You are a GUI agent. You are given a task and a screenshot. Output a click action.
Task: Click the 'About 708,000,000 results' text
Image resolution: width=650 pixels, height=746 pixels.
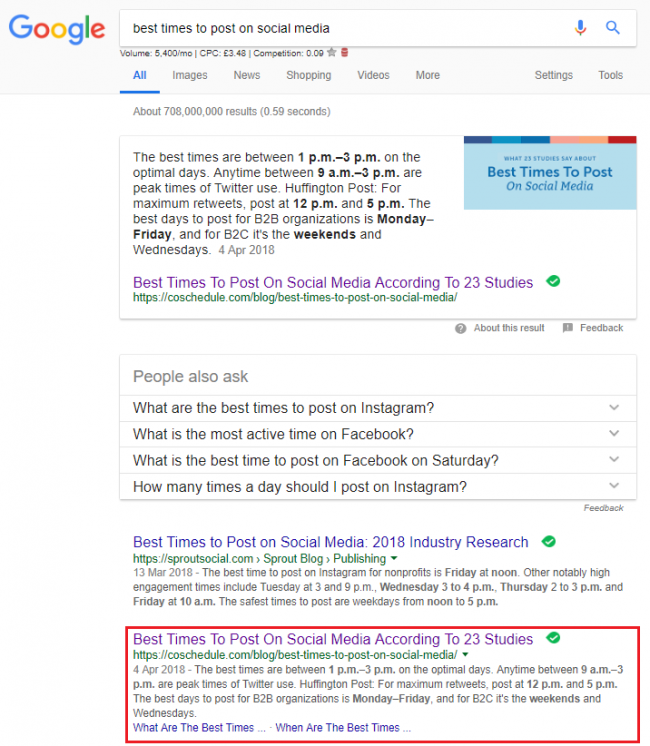232,112
